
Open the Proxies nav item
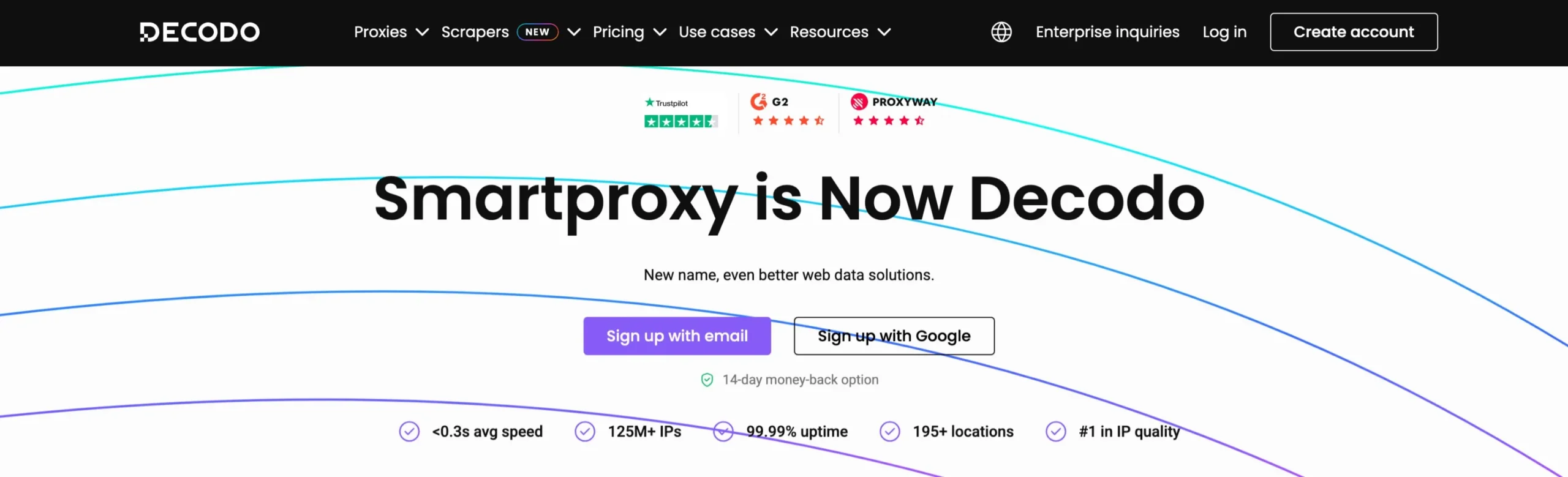click(x=380, y=32)
